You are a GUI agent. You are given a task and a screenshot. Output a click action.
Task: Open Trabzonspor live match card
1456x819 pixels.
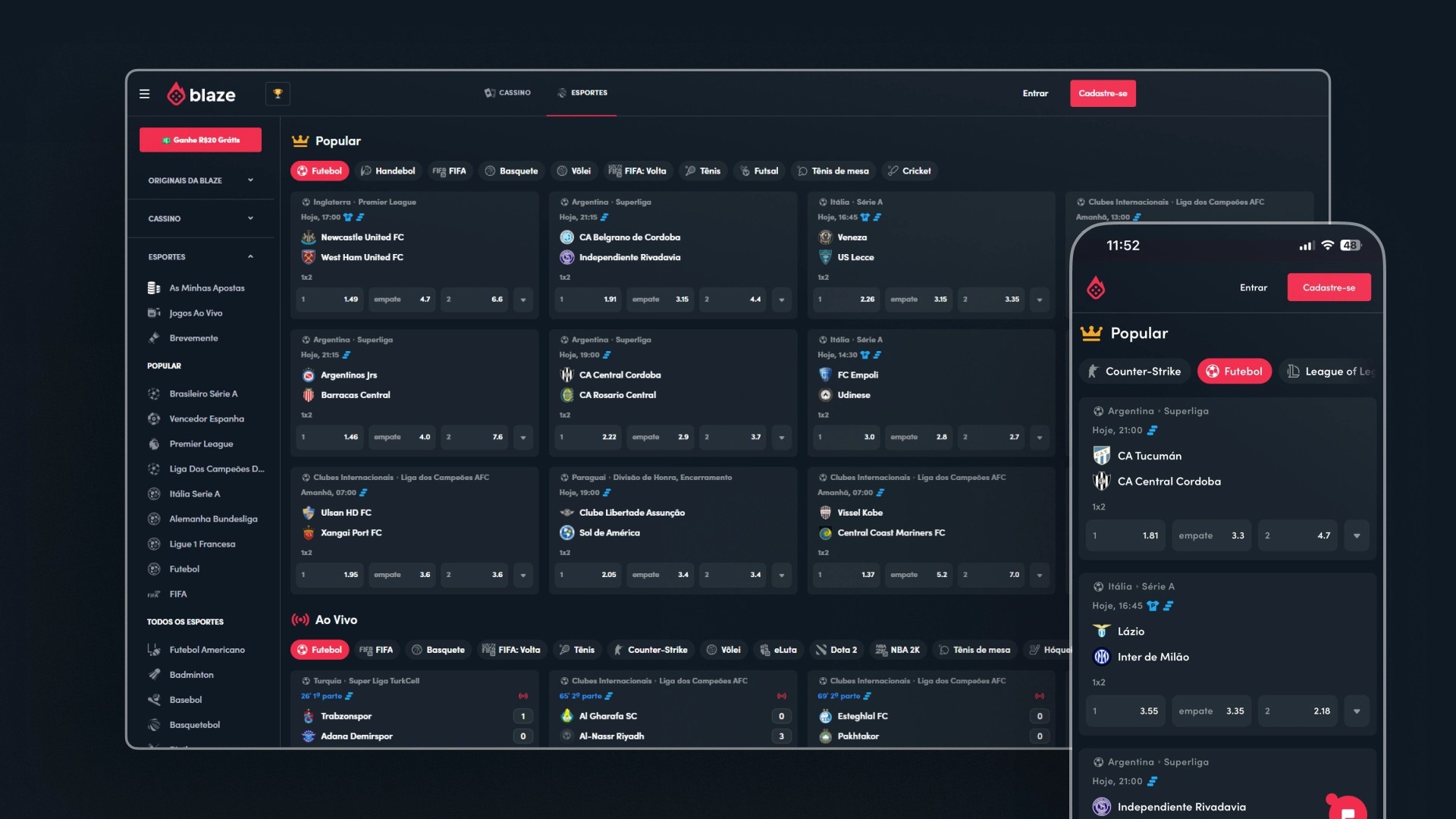pos(414,709)
